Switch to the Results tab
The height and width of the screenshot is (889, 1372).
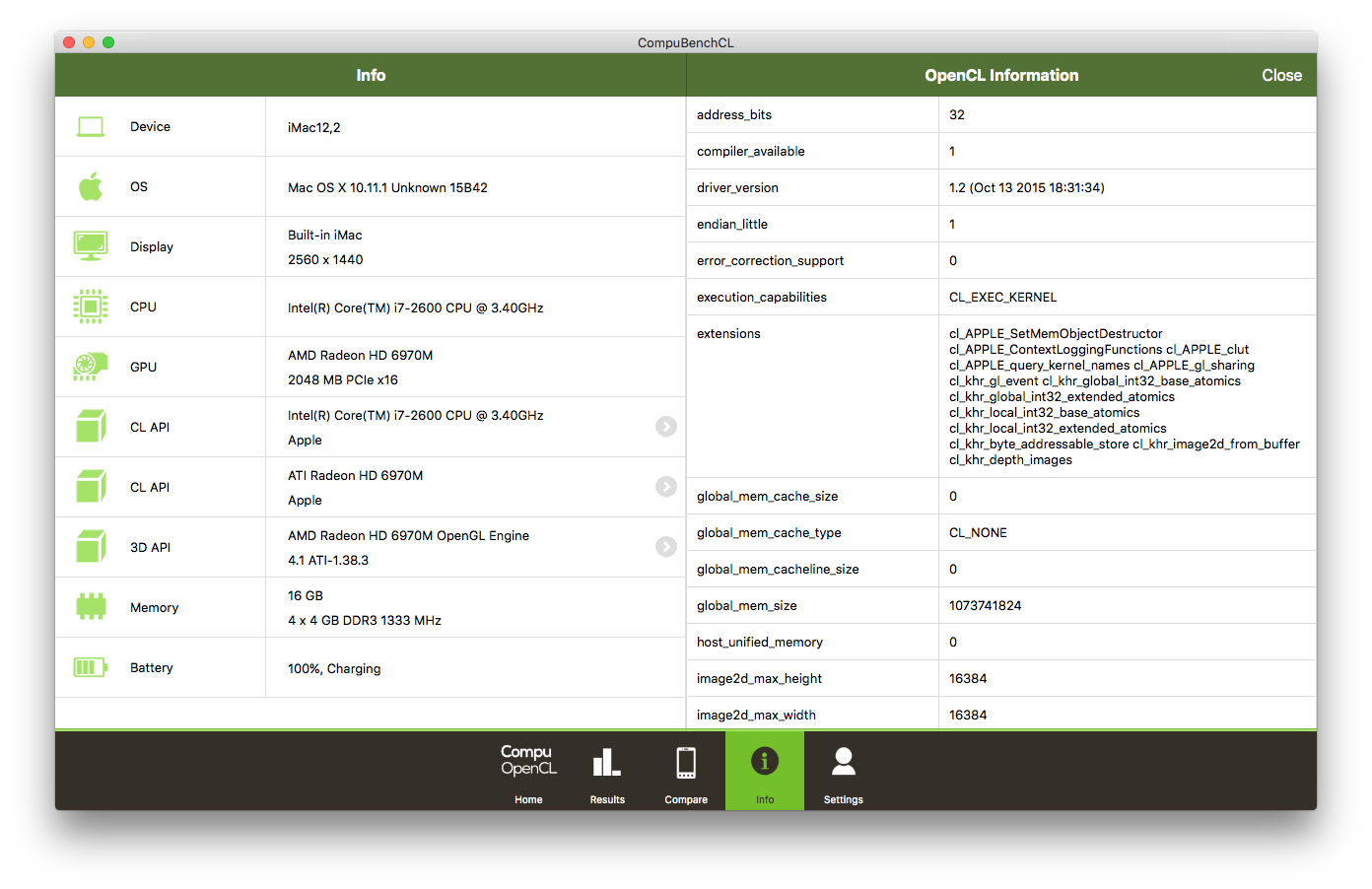pyautogui.click(x=607, y=773)
